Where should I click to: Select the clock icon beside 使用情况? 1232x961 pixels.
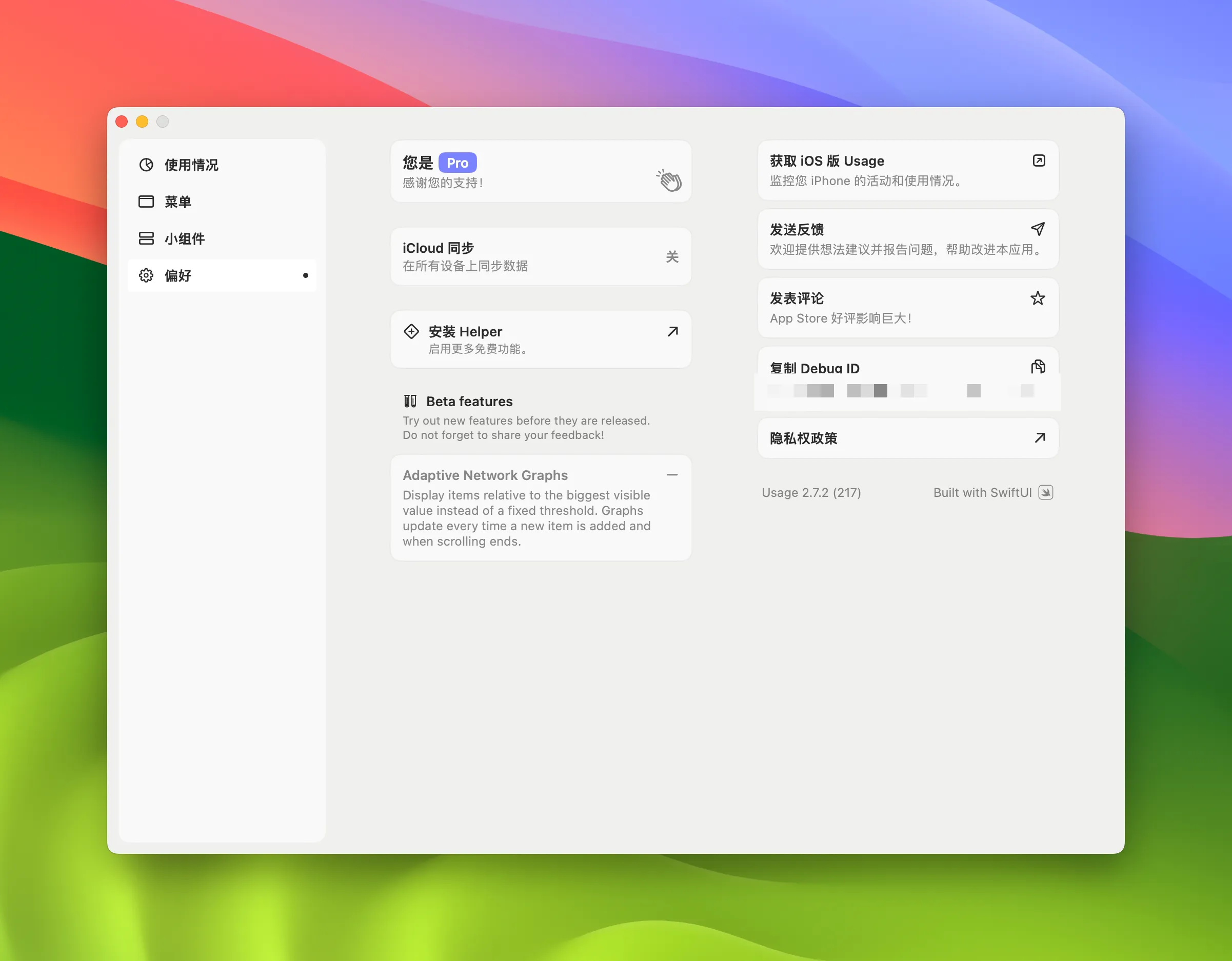[147, 165]
